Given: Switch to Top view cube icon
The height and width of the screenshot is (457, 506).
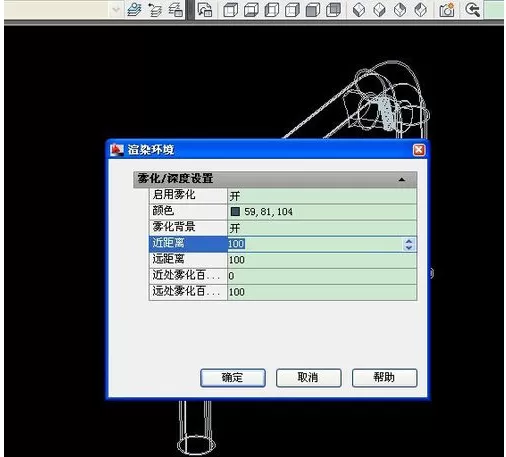Looking at the screenshot, I should pos(230,10).
